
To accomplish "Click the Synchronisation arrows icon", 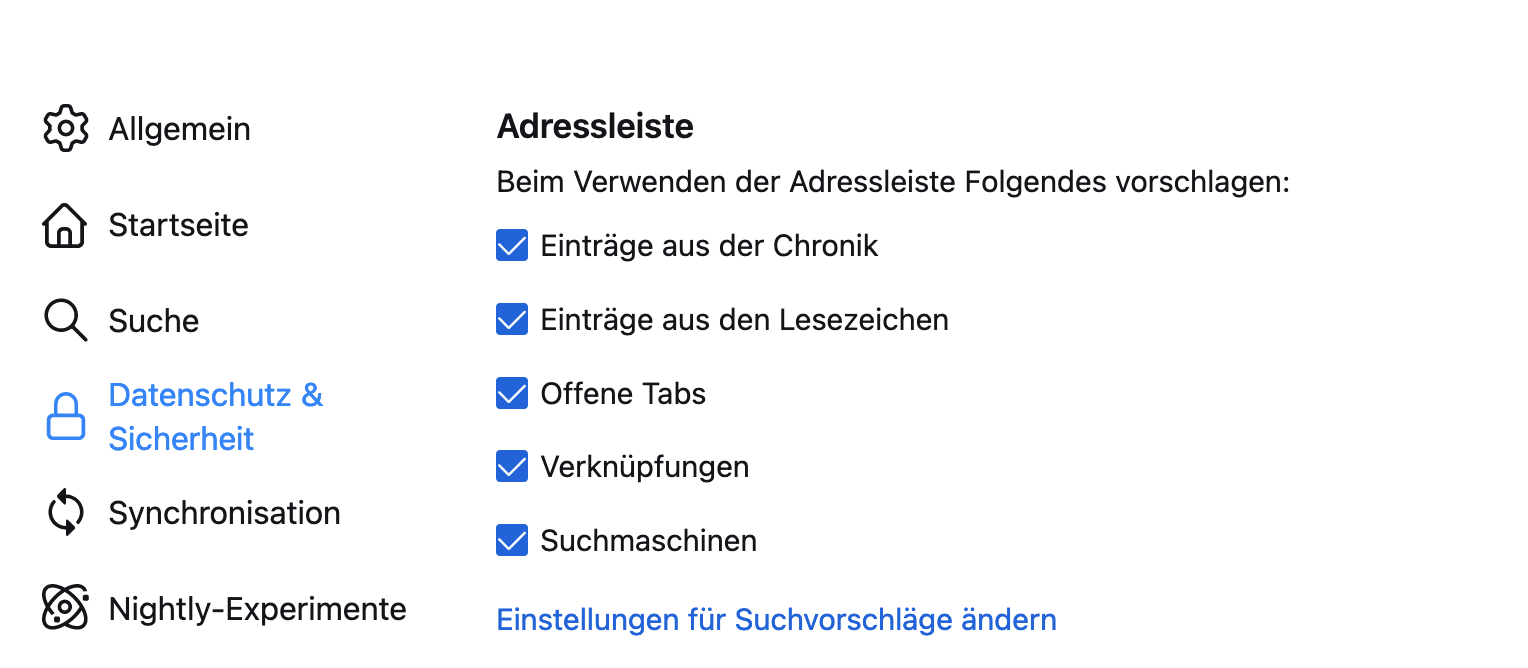I will 65,513.
